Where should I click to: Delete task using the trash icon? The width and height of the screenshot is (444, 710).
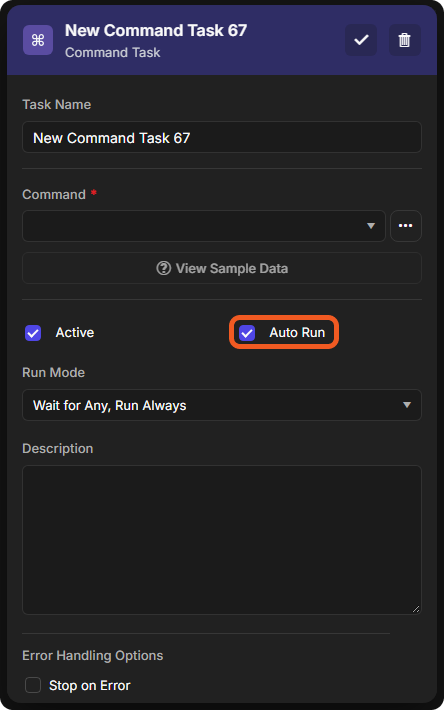point(405,40)
